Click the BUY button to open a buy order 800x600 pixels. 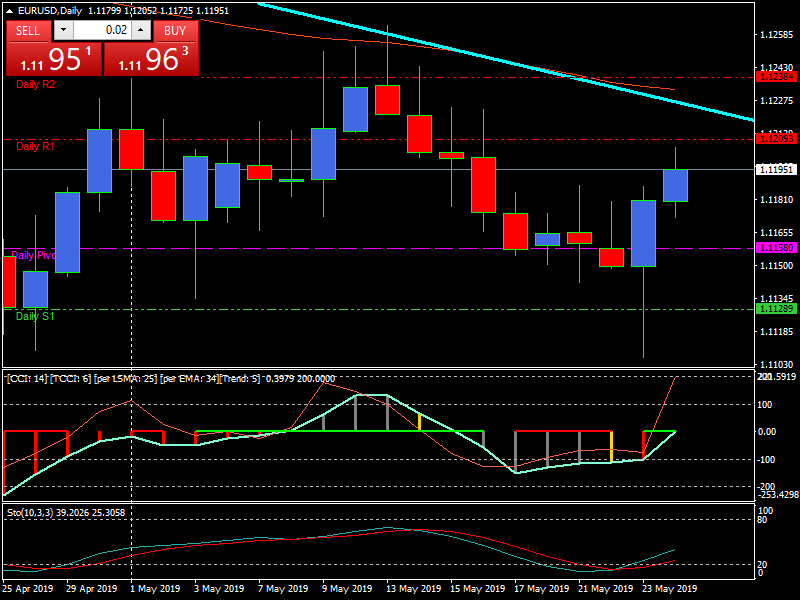point(175,31)
